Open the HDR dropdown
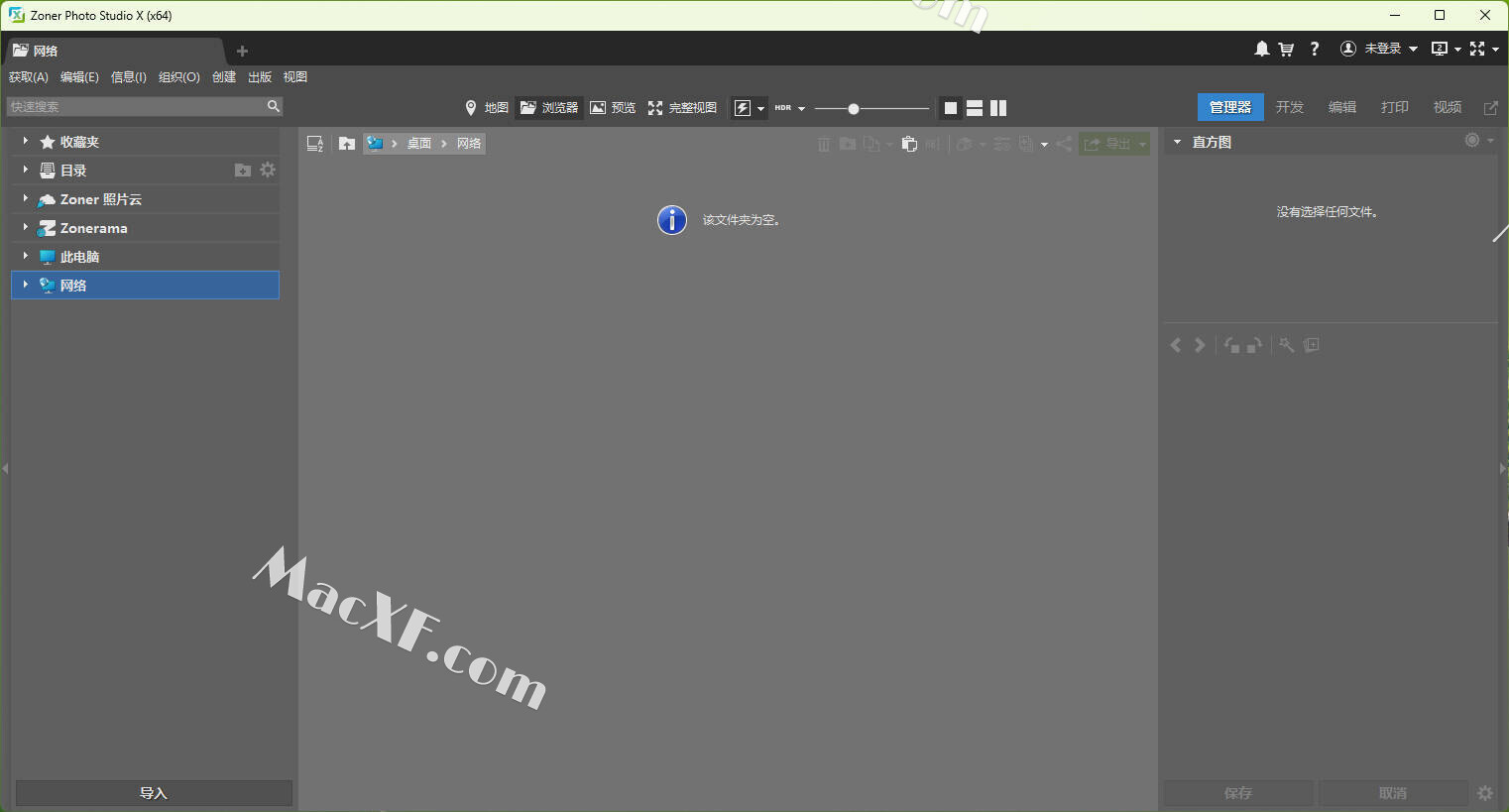Viewport: 1509px width, 812px height. pyautogui.click(x=790, y=108)
